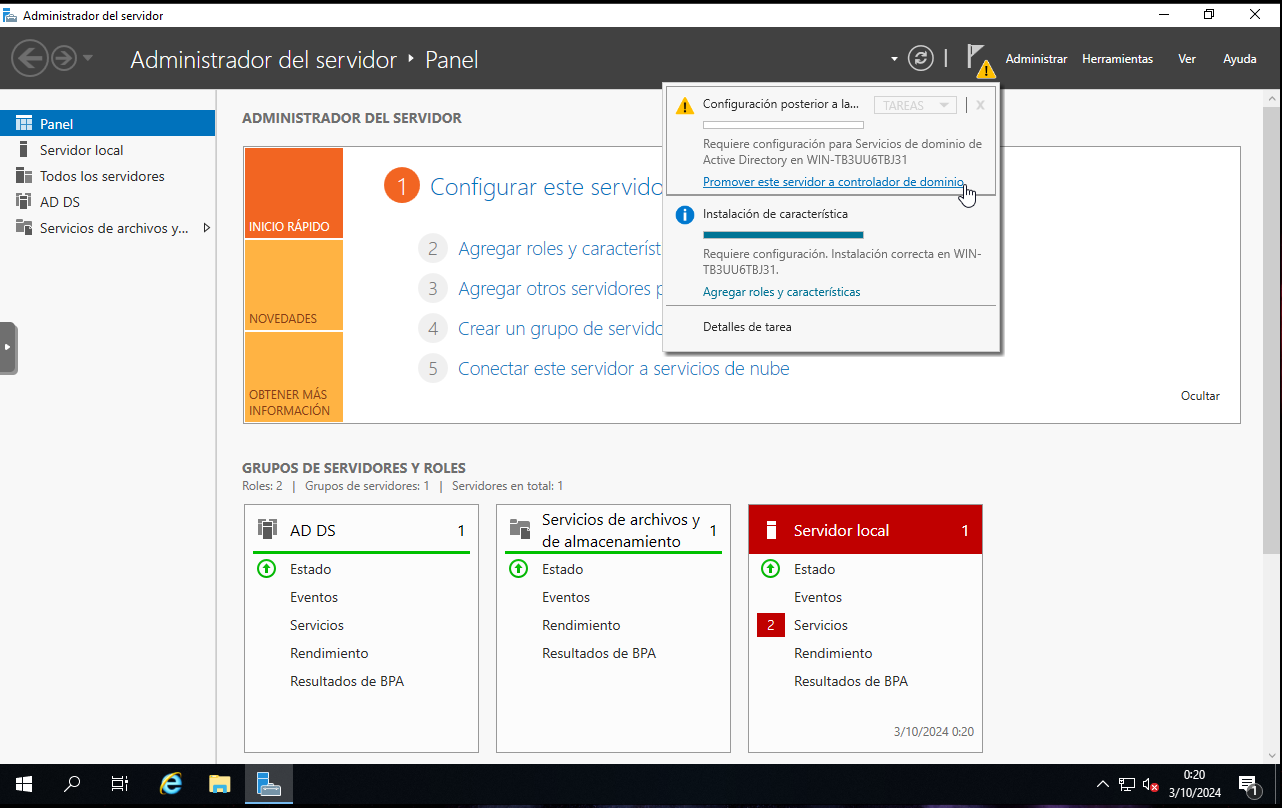Open the notifications flag with warning

(979, 60)
